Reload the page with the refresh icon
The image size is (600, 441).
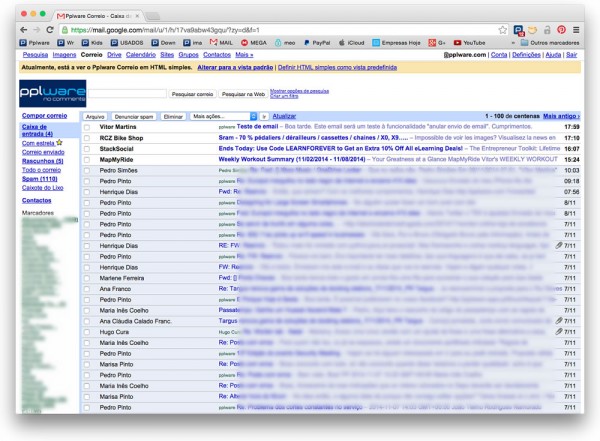(x=50, y=30)
